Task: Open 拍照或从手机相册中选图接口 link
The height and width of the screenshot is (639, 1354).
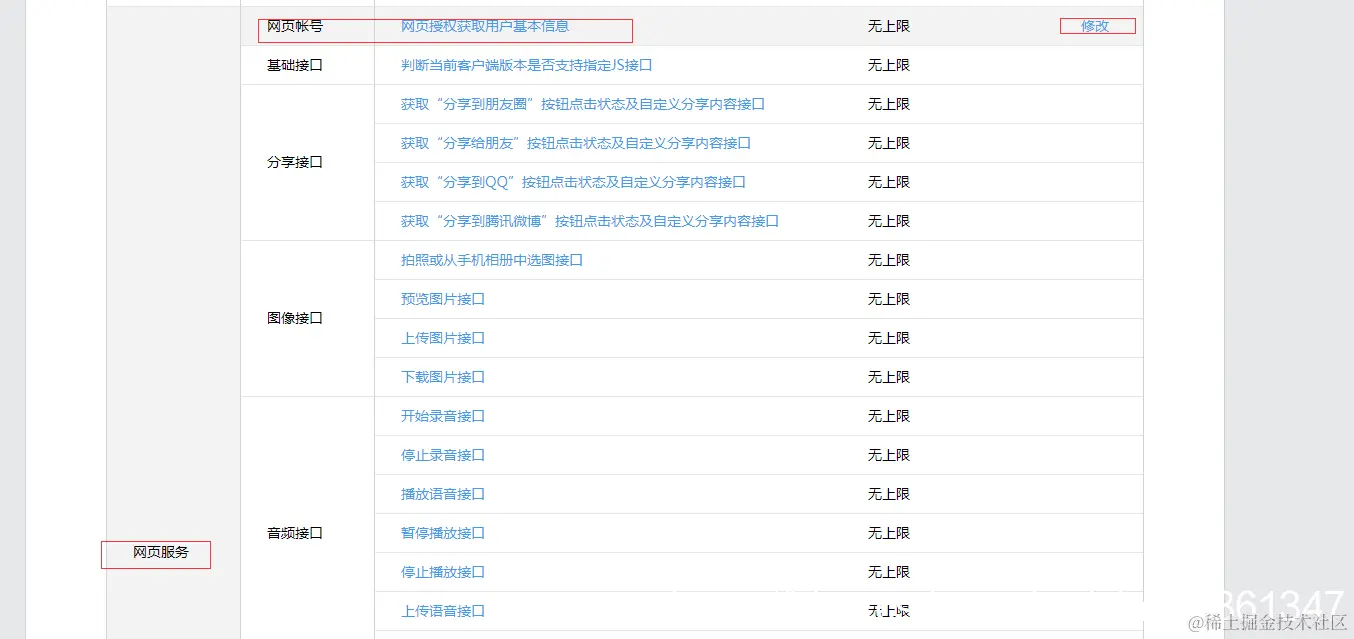Action: pos(490,260)
